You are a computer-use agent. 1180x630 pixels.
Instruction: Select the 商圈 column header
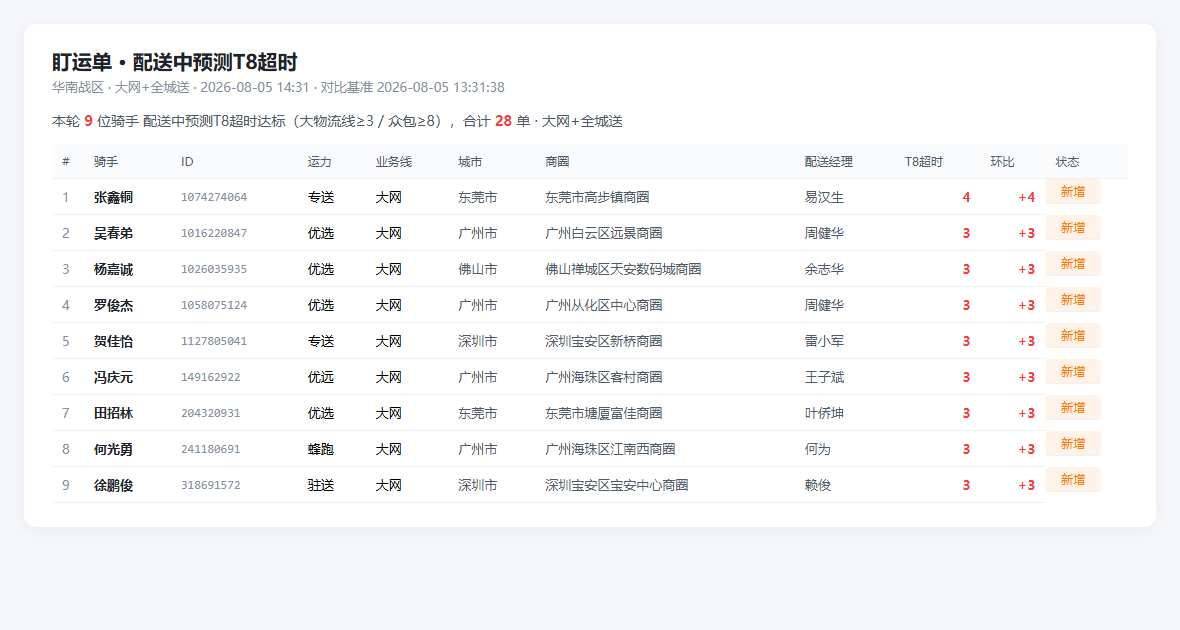pyautogui.click(x=557, y=162)
